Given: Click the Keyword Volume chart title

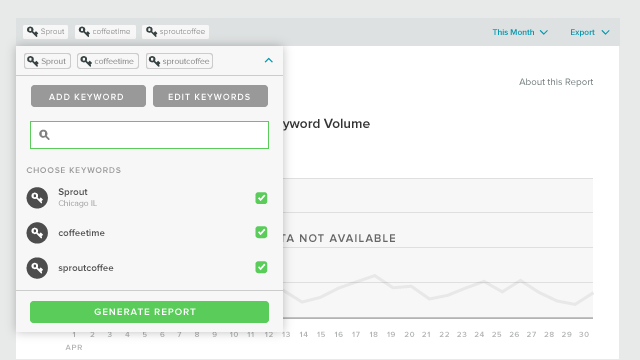Looking at the screenshot, I should (x=327, y=124).
